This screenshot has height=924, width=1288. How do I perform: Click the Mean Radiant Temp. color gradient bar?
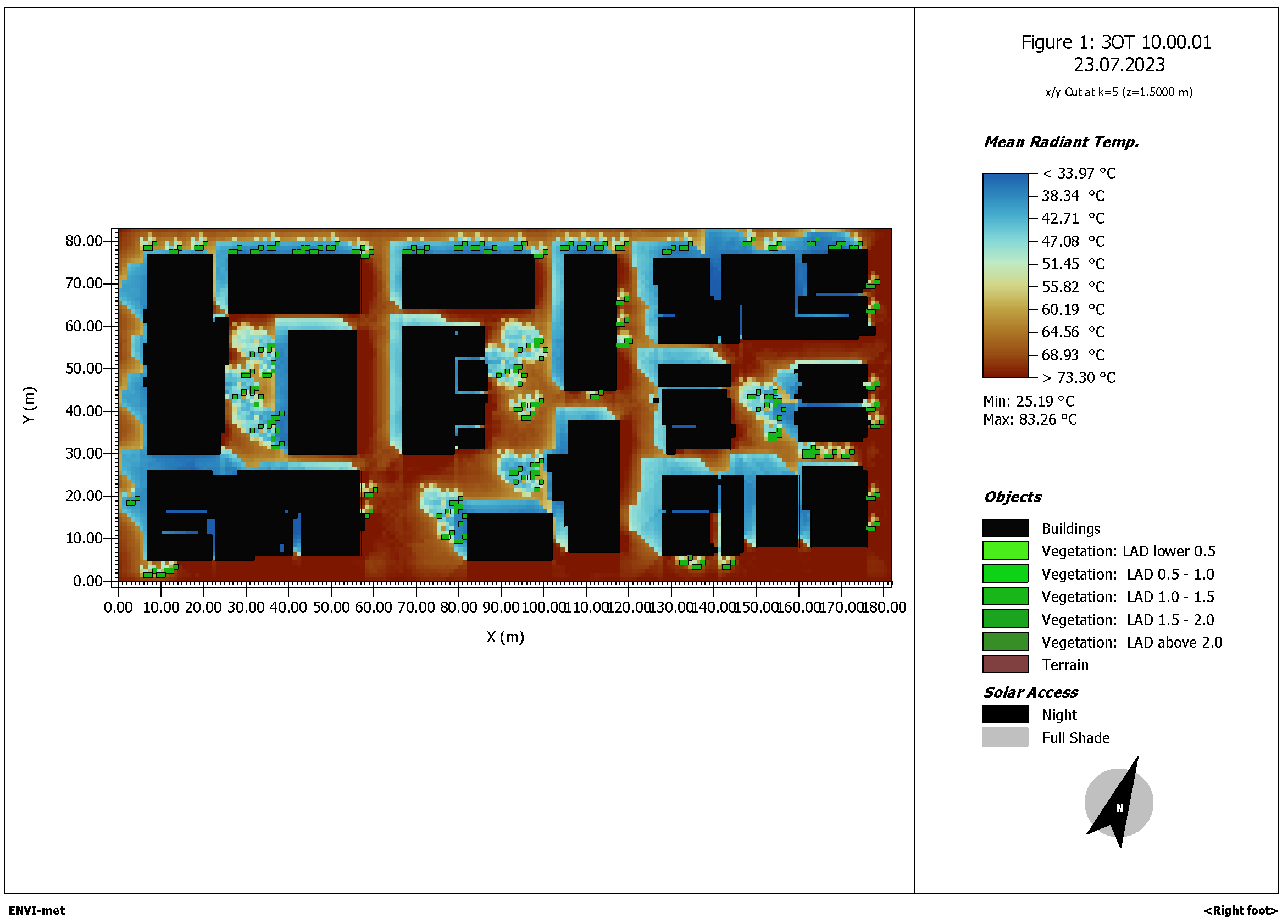(1005, 275)
